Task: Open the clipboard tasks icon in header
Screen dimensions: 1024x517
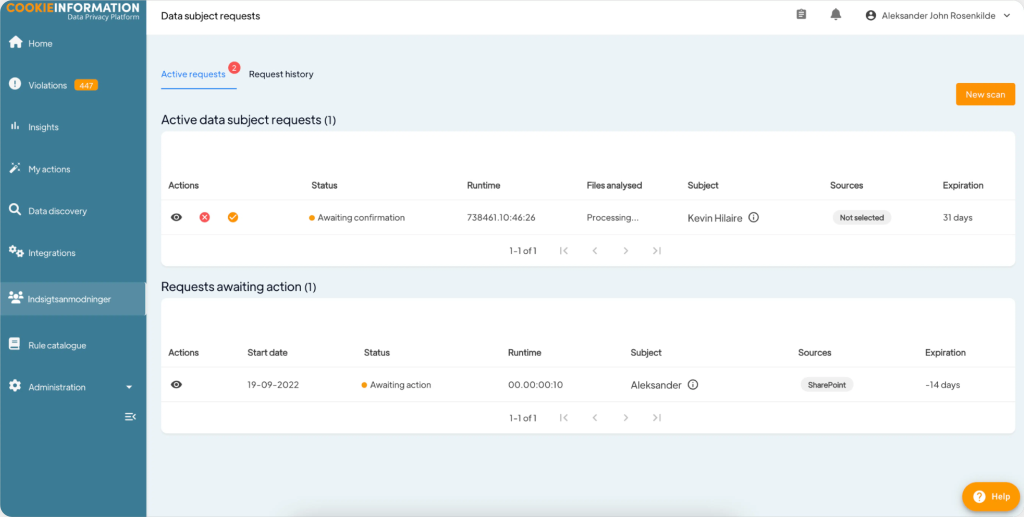Action: [801, 14]
